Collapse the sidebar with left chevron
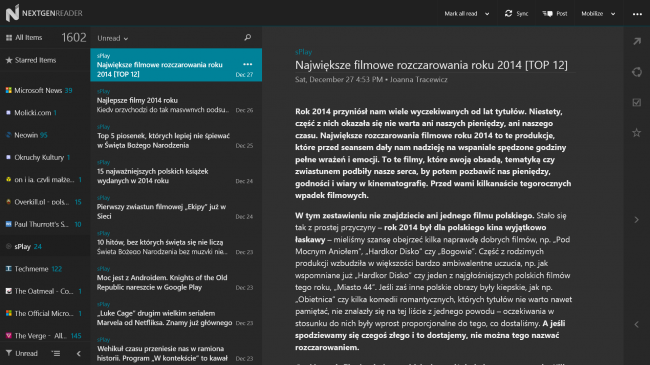 79,353
